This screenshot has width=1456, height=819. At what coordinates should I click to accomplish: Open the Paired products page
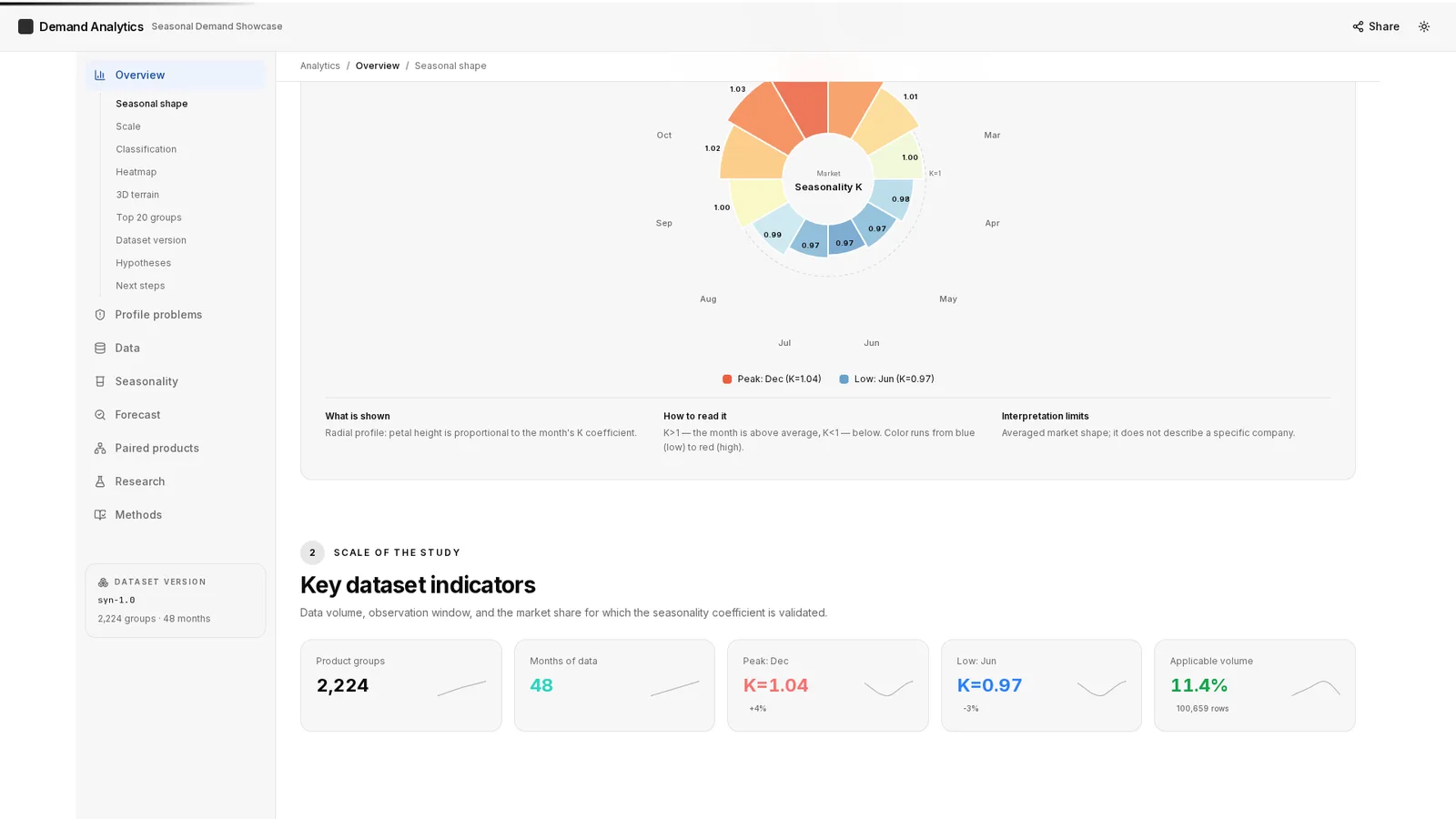(176, 449)
